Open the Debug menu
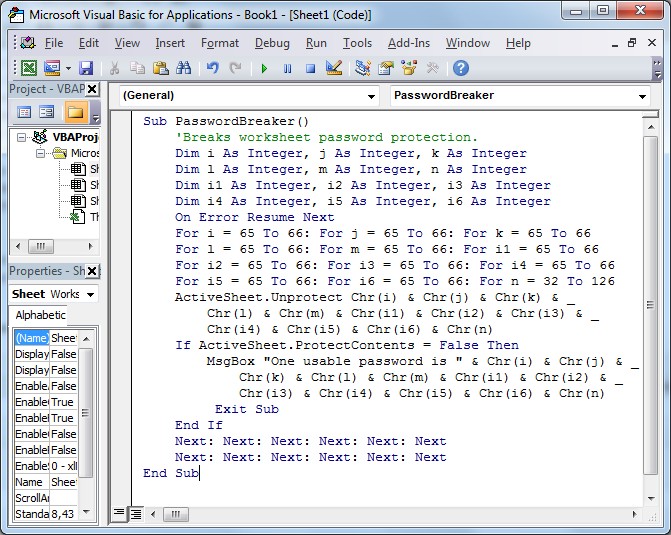Viewport: 671px width, 535px height. point(272,43)
